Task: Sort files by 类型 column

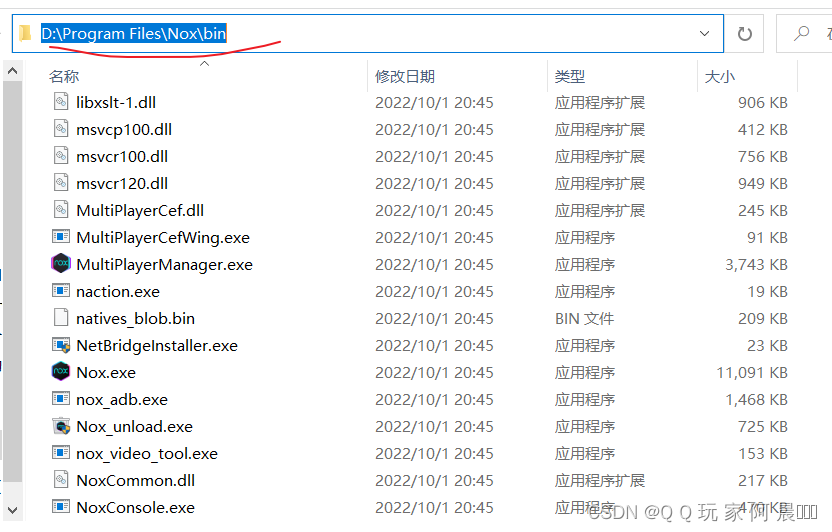Action: click(570, 76)
